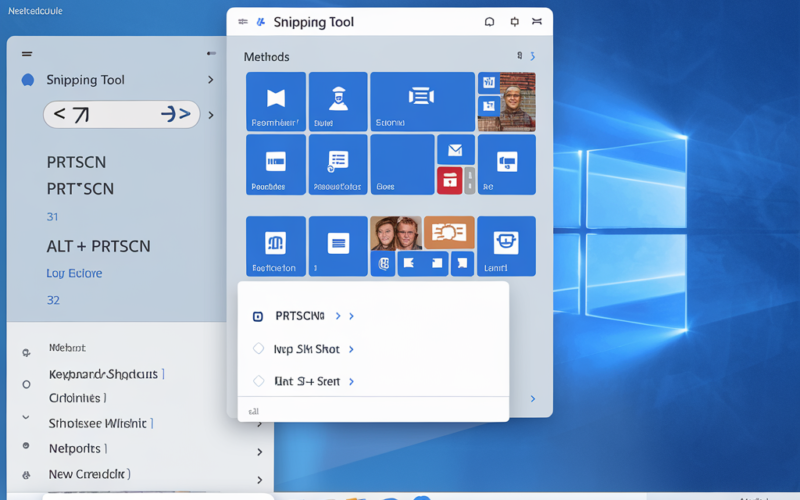800x500 pixels.
Task: Select the PRTSCN entry in the left panel
Action: tap(77, 162)
